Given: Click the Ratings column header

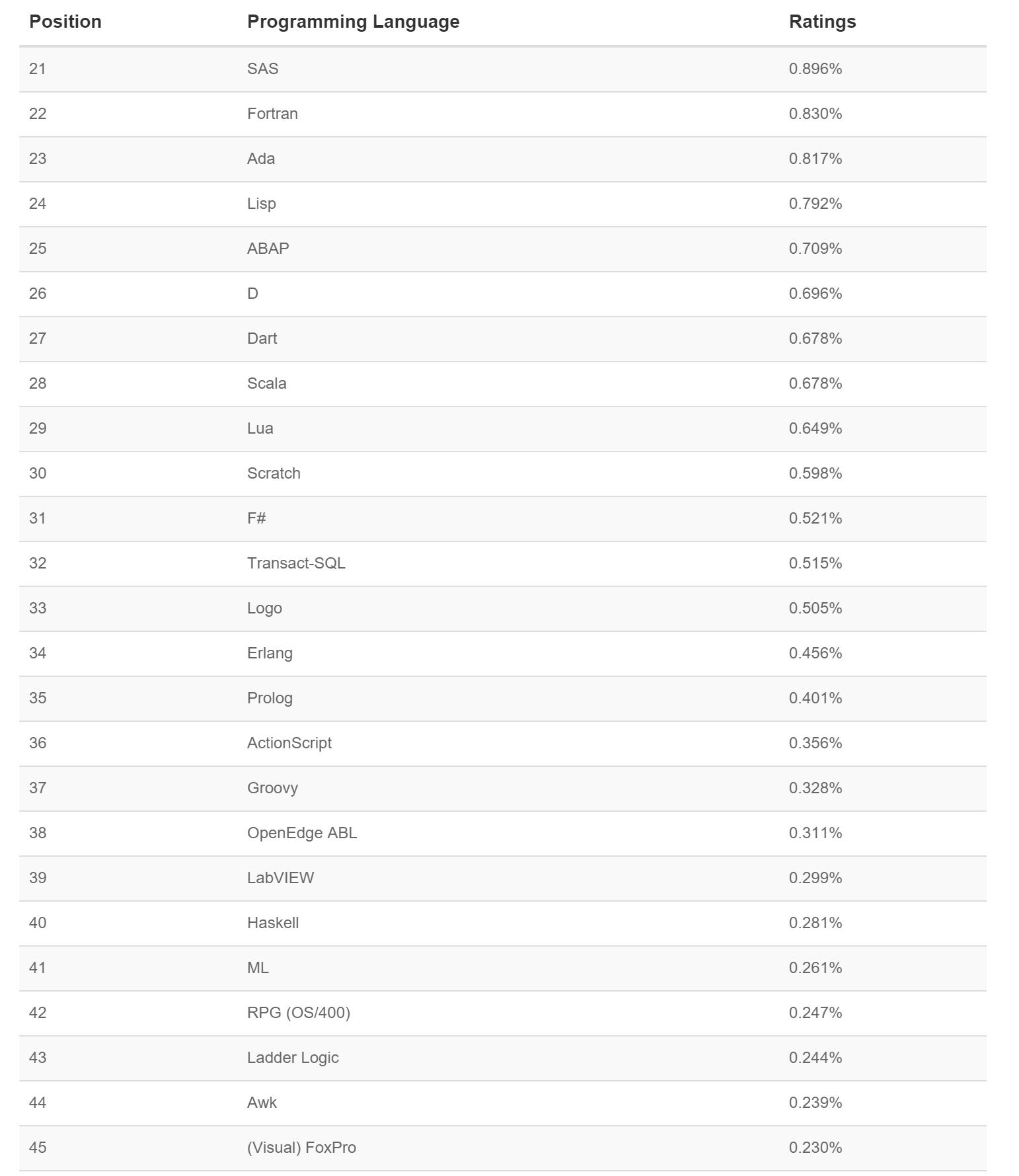Looking at the screenshot, I should (x=822, y=22).
